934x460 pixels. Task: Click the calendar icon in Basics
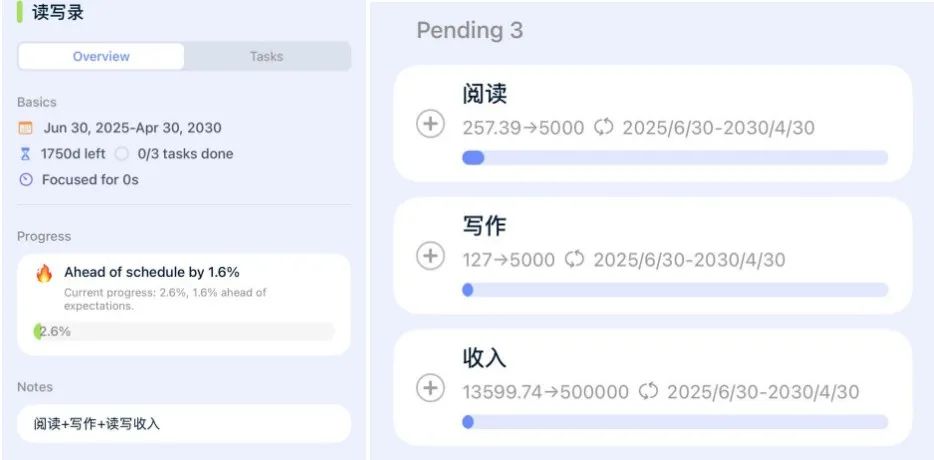click(26, 128)
